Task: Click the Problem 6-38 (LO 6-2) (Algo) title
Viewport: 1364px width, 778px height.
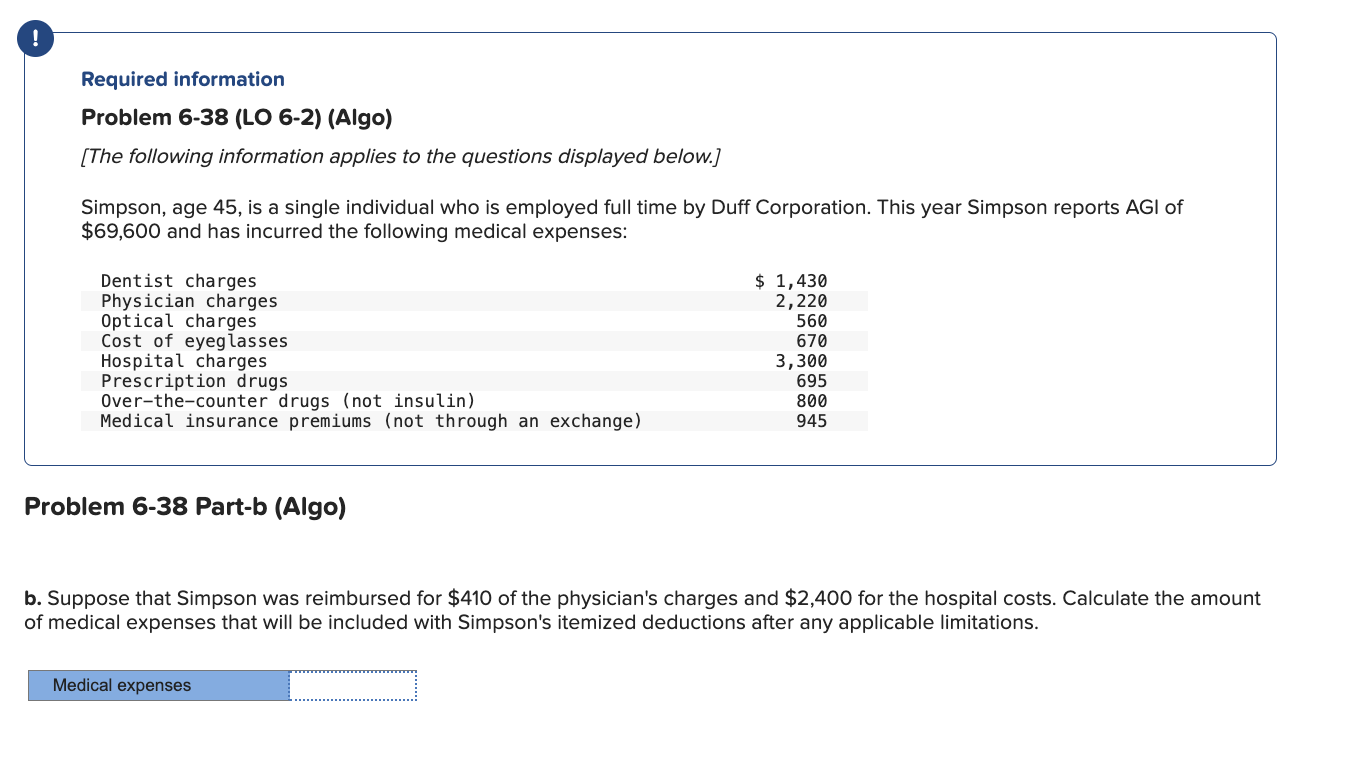Action: 237,117
